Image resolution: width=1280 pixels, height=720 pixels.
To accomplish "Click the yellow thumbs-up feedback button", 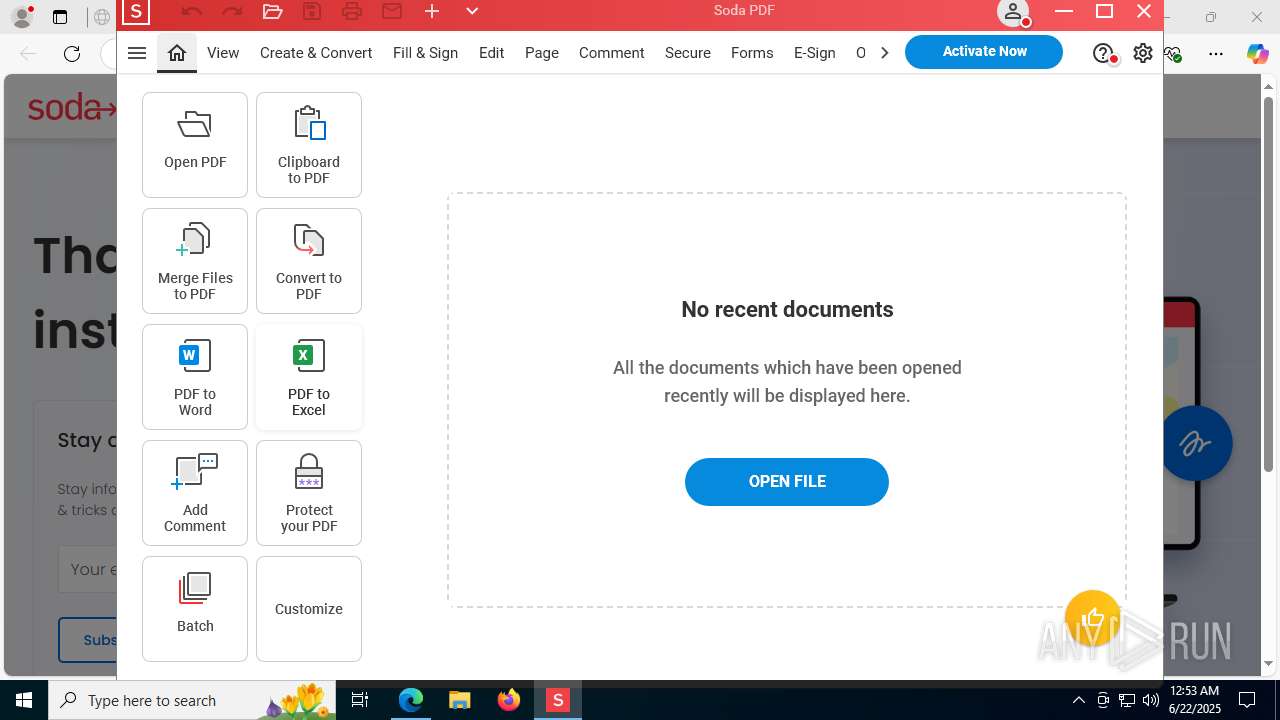I will 1092,618.
